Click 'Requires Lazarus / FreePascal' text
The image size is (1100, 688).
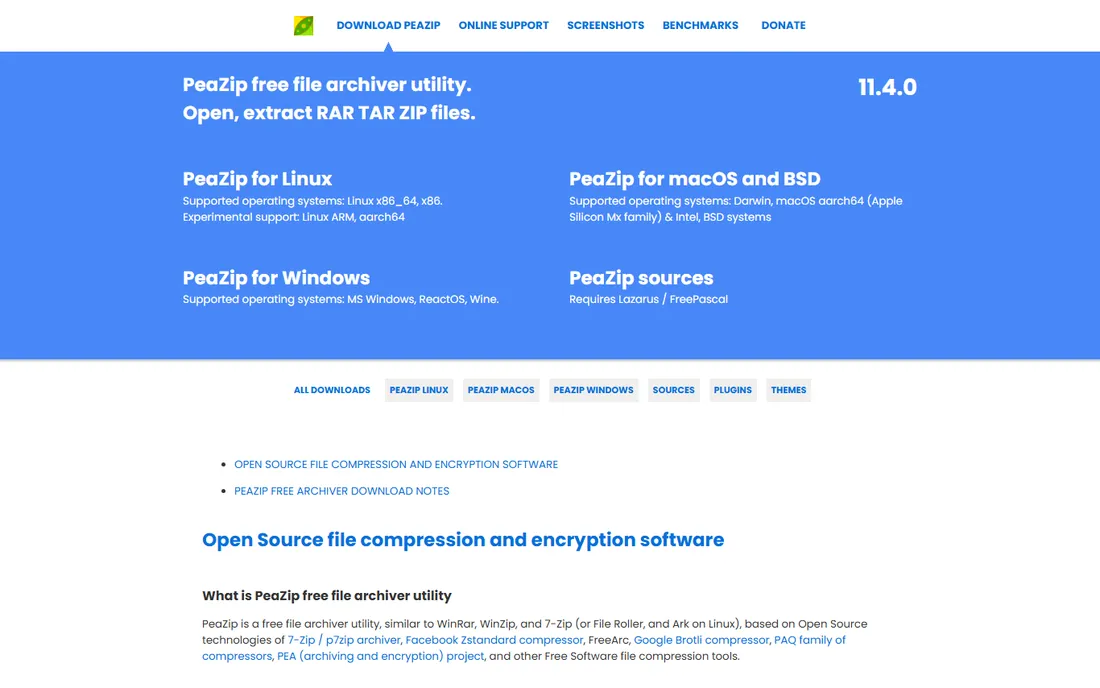pos(648,299)
